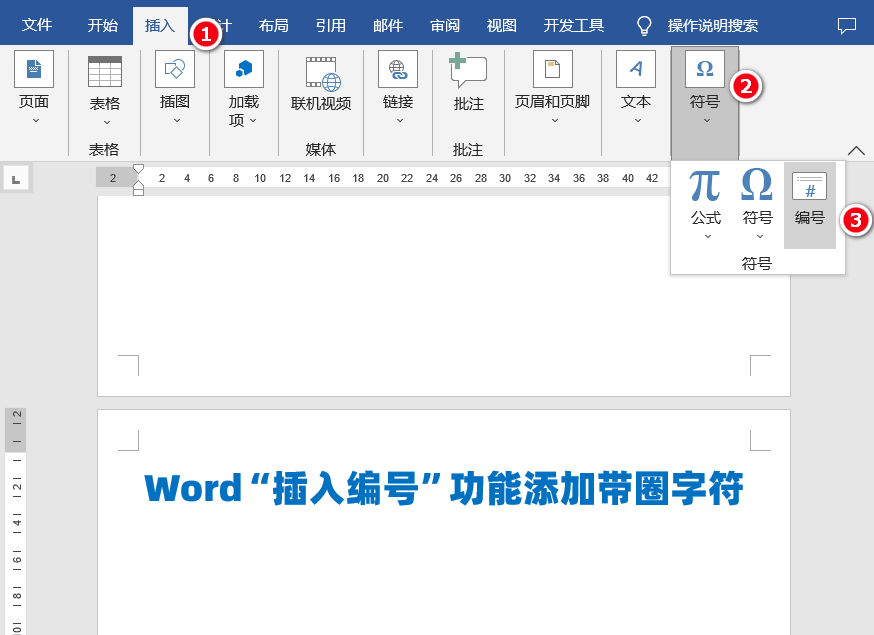Switch to the 邮件 Mailings tab

coord(388,26)
